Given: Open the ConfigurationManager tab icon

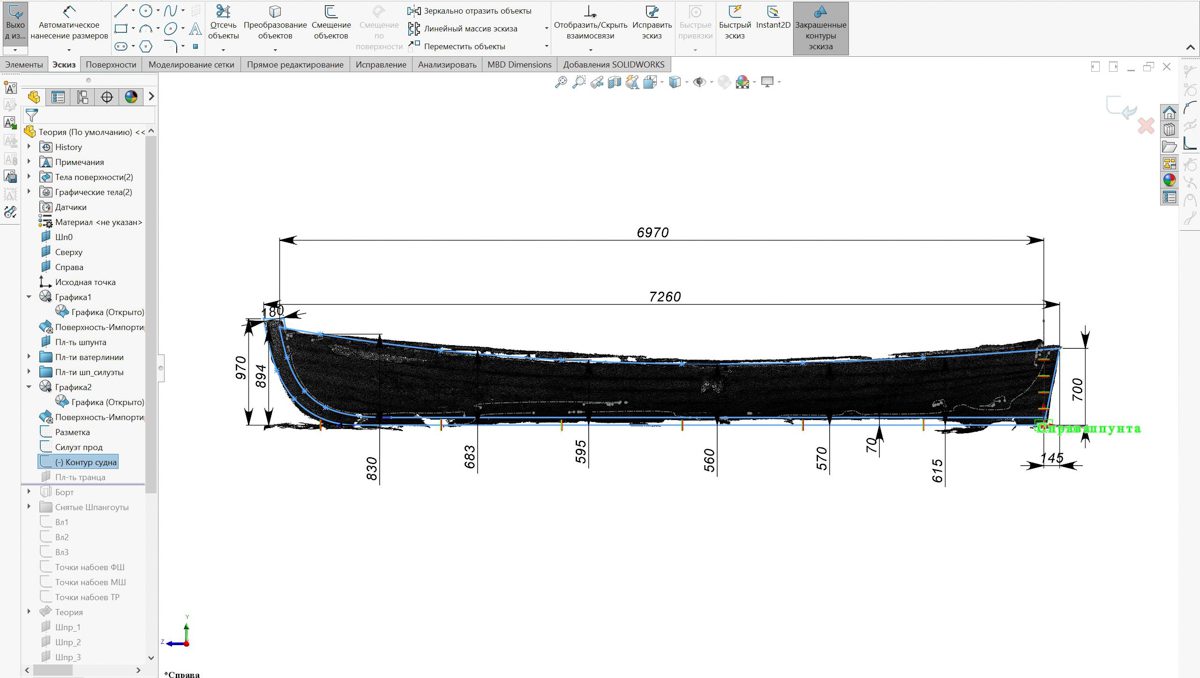Looking at the screenshot, I should pyautogui.click(x=82, y=97).
